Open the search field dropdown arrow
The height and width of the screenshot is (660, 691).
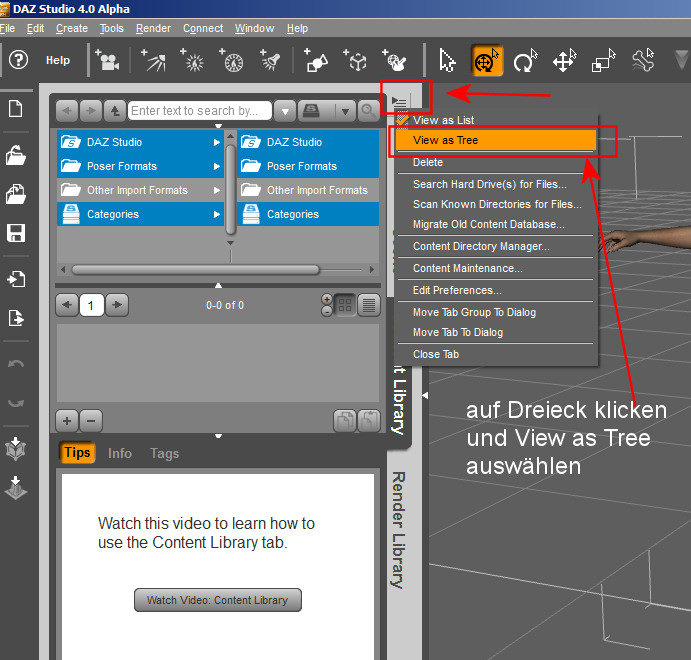click(x=285, y=111)
